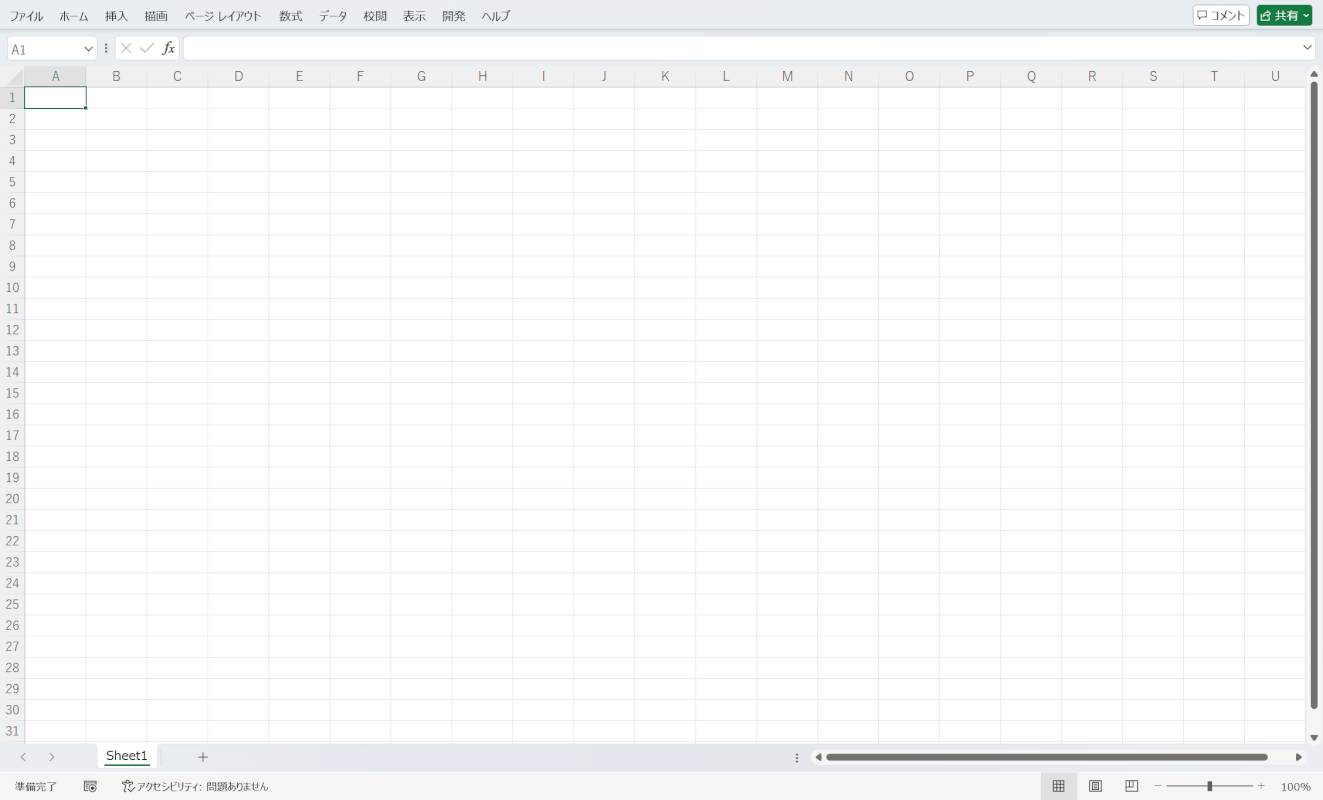Click the scrollbar resize dots handle

coord(797,757)
